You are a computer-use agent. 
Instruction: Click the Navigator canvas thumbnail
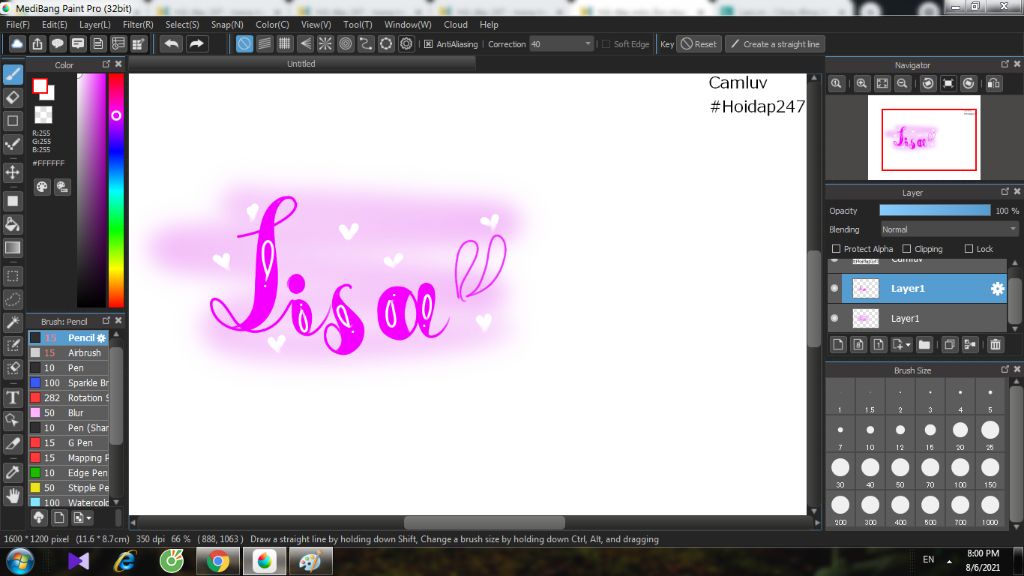[x=923, y=138]
